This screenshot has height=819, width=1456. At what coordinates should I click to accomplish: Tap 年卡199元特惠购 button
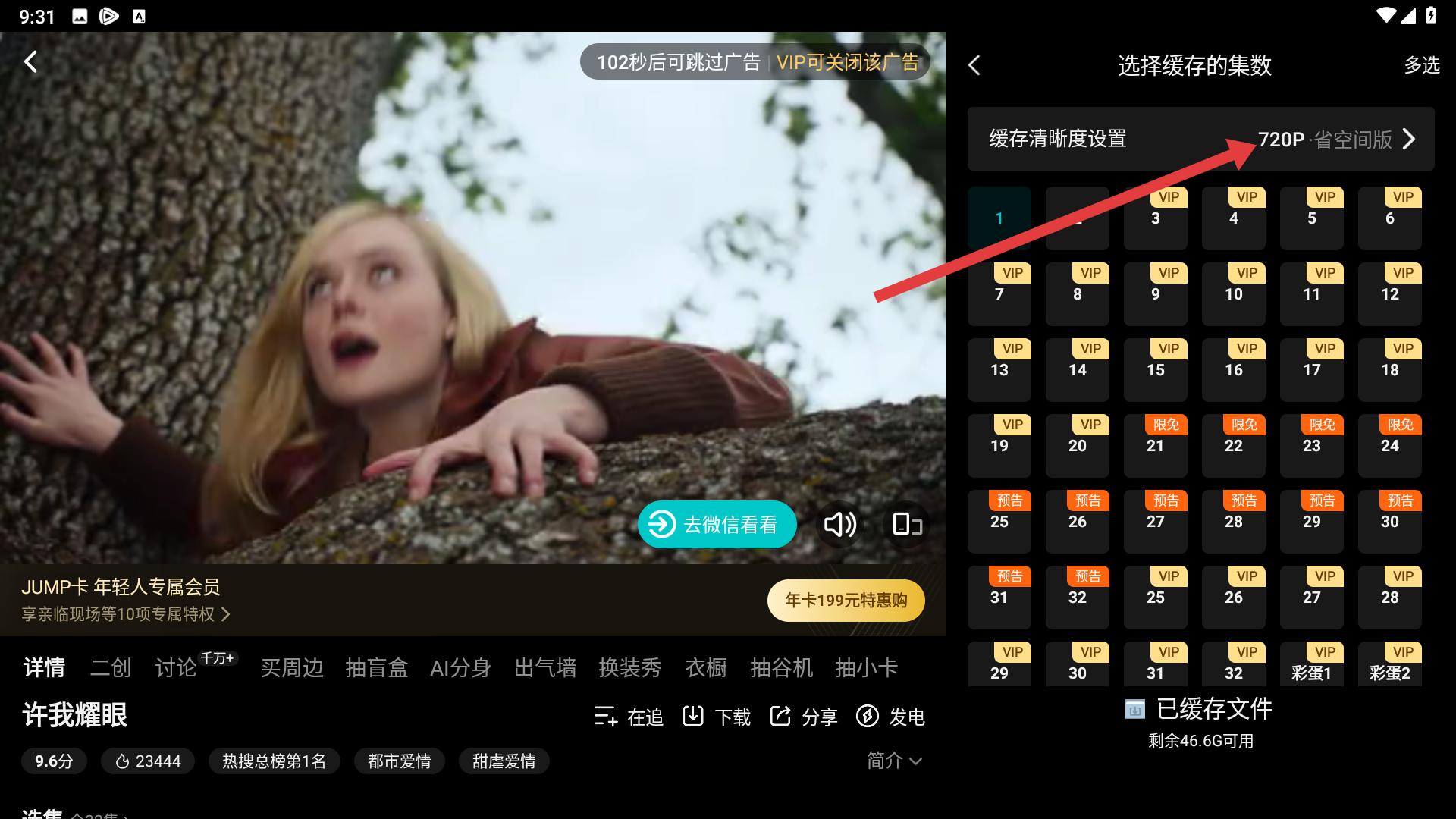coord(846,601)
